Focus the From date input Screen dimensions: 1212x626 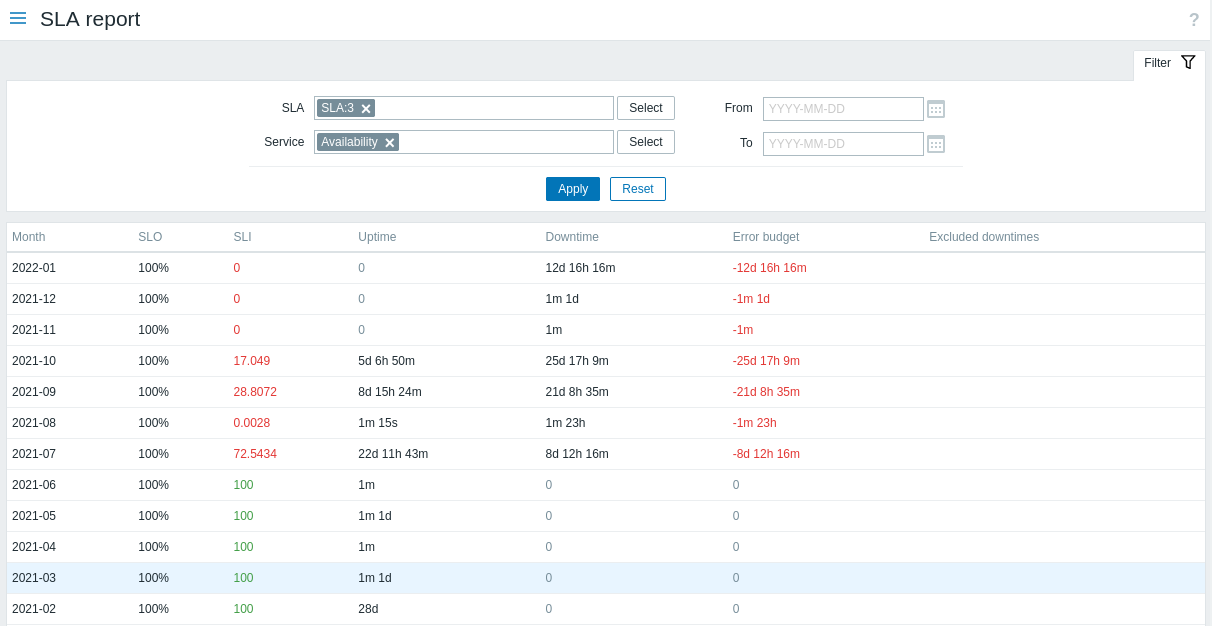pyautogui.click(x=843, y=109)
